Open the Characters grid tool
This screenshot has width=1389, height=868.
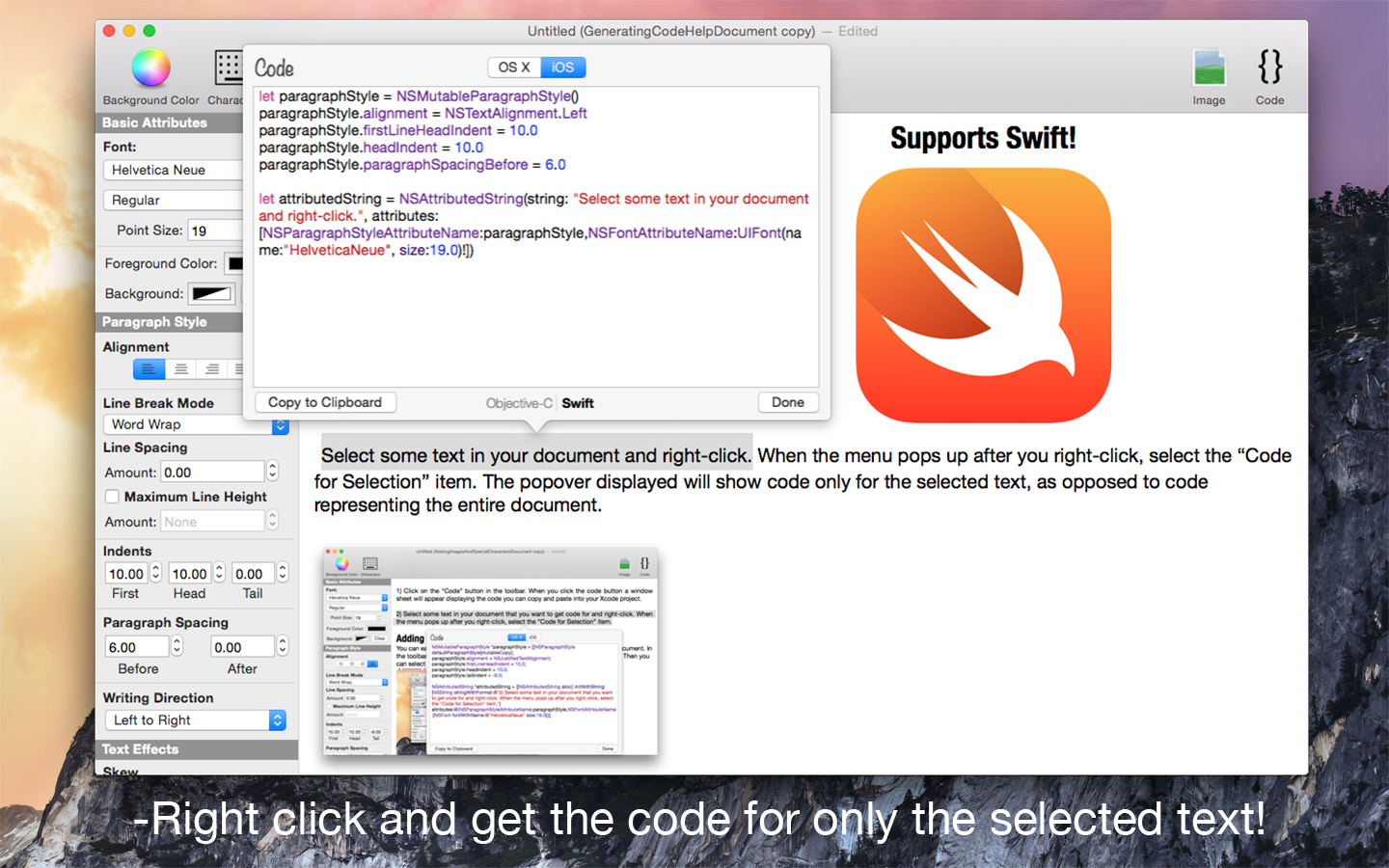coord(229,68)
